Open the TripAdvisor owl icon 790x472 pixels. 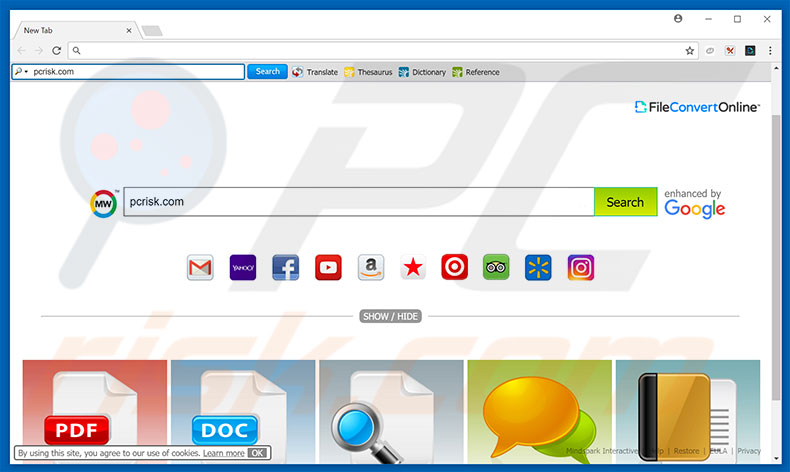496,267
